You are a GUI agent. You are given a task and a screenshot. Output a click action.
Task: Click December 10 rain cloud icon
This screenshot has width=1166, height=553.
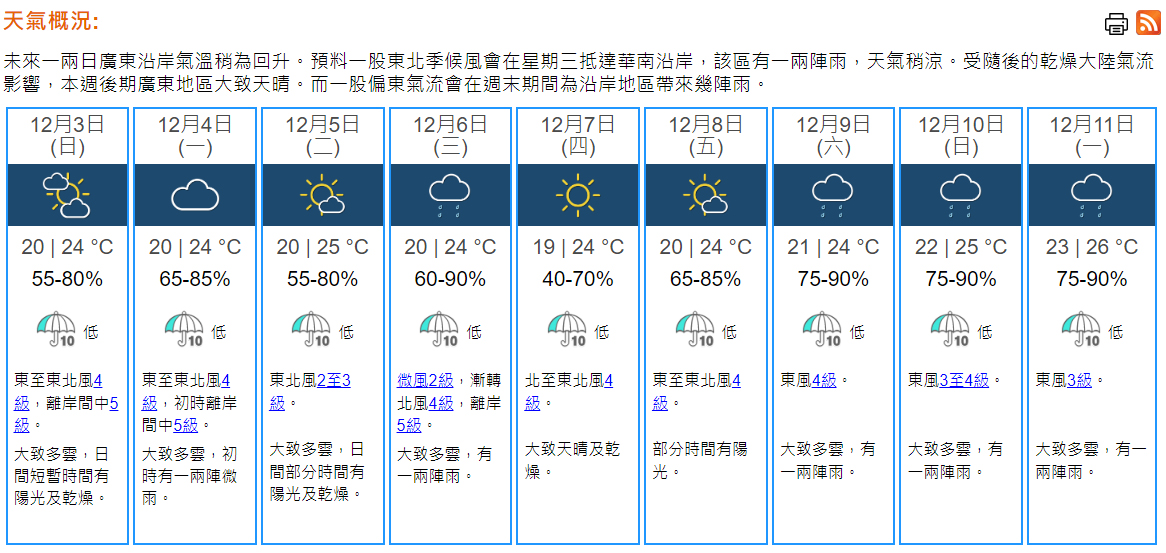(x=960, y=194)
